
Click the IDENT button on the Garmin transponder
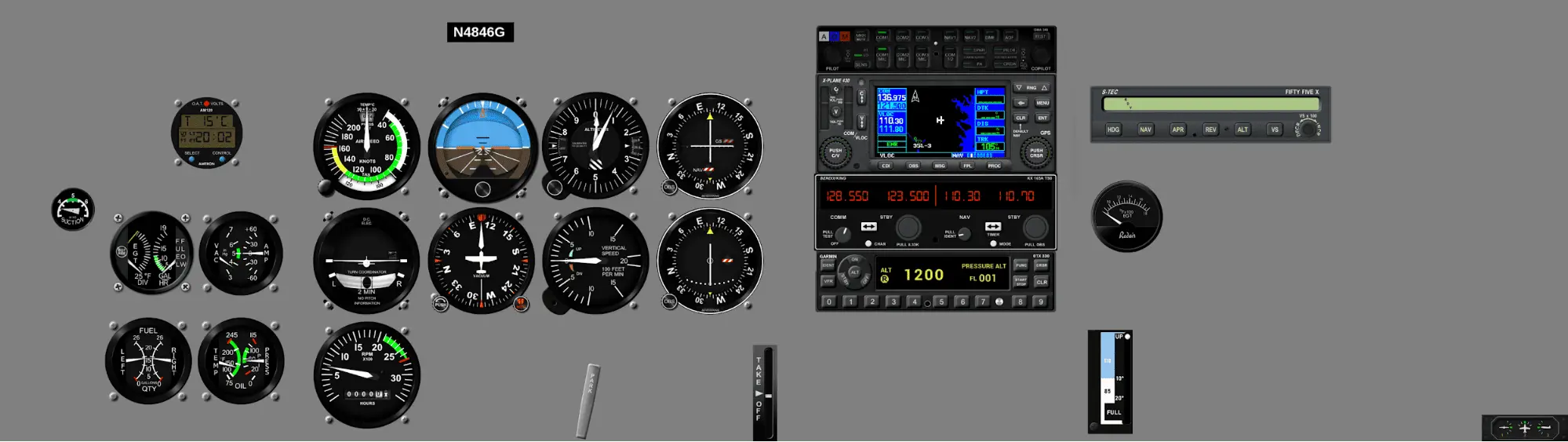[x=828, y=265]
